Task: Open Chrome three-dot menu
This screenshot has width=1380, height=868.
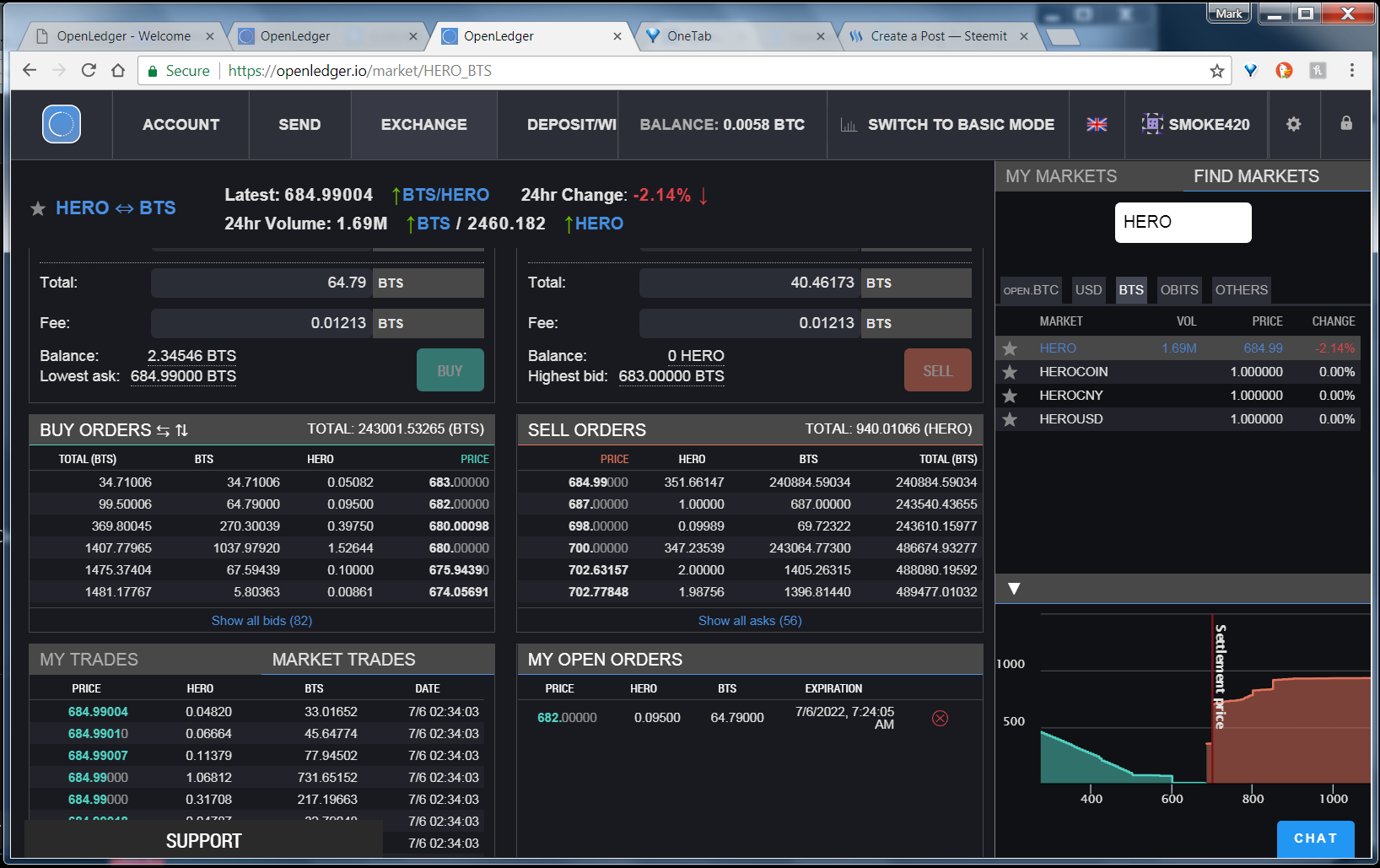Action: (1351, 71)
